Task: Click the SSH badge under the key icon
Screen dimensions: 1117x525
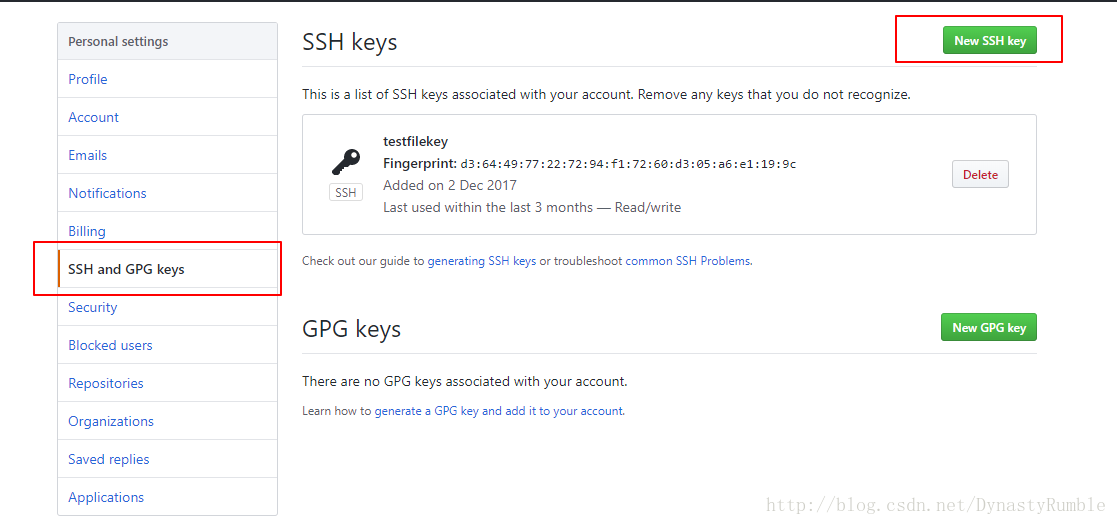Action: (346, 192)
